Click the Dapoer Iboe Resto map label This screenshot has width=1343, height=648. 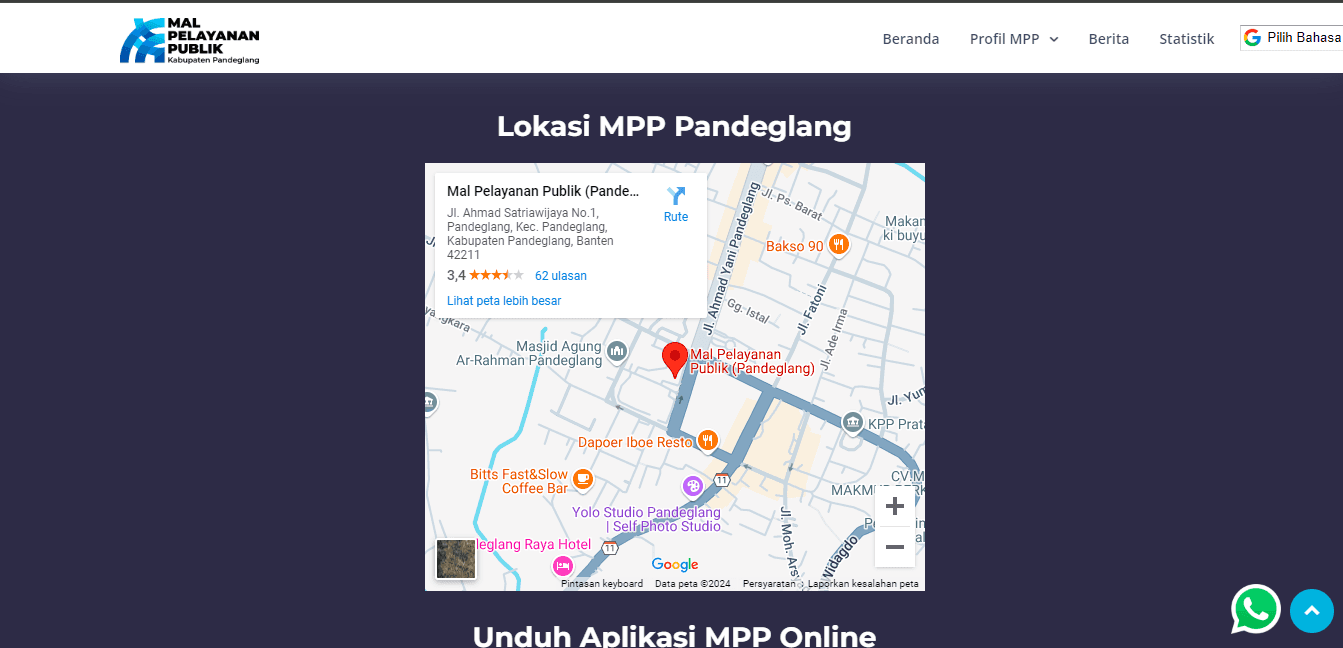(635, 442)
